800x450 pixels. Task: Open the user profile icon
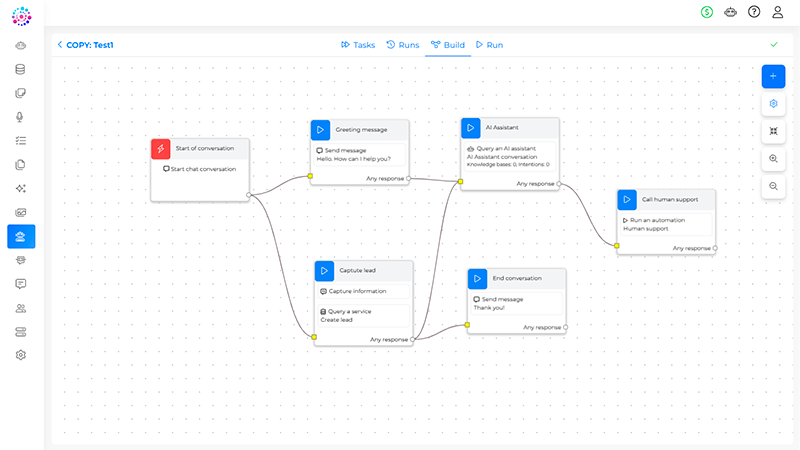tap(777, 12)
